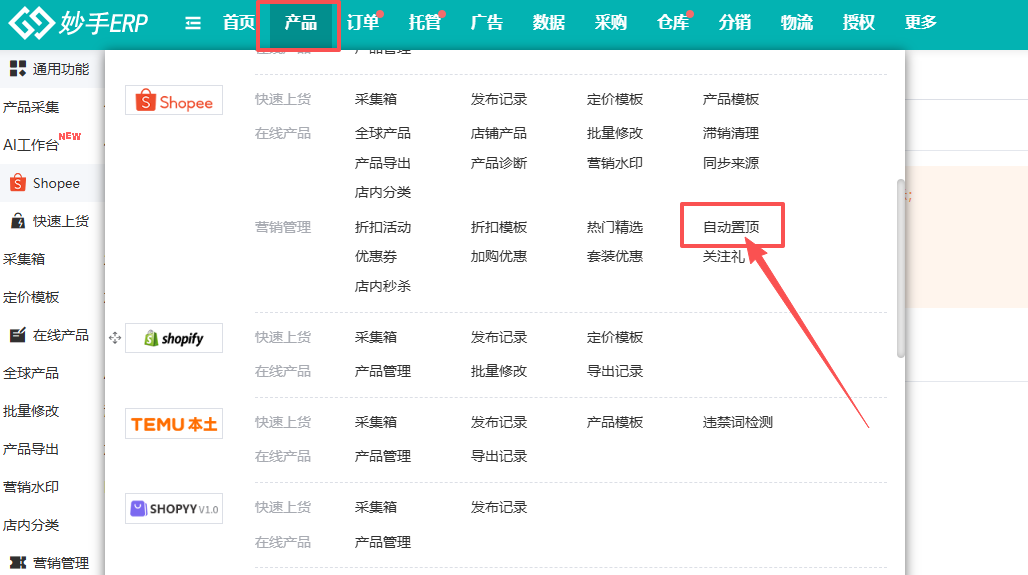This screenshot has height=575, width=1028.
Task: Select 店内分类 in left sidebar
Action: (31, 525)
